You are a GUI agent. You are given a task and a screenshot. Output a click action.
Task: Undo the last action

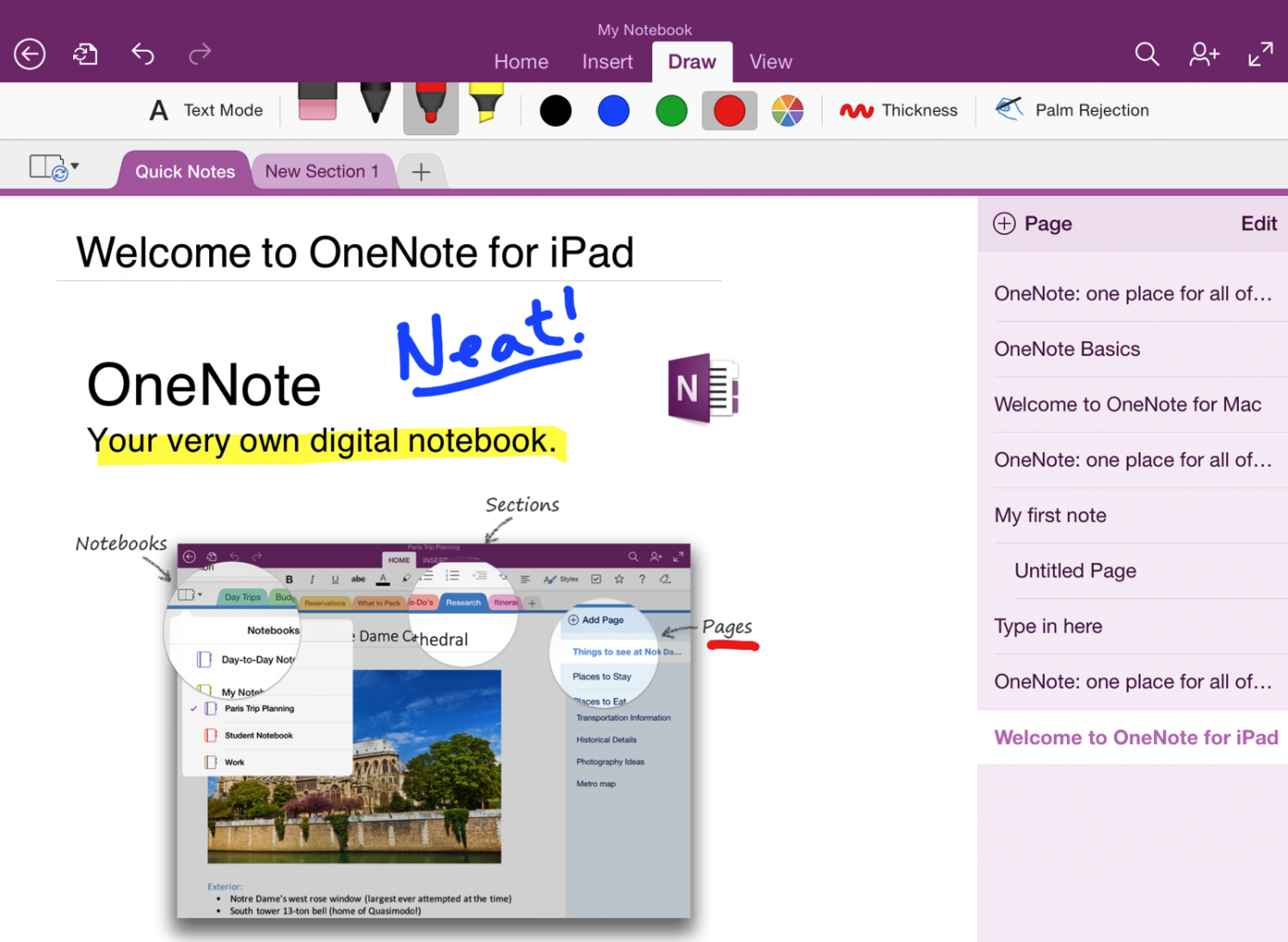pos(142,55)
